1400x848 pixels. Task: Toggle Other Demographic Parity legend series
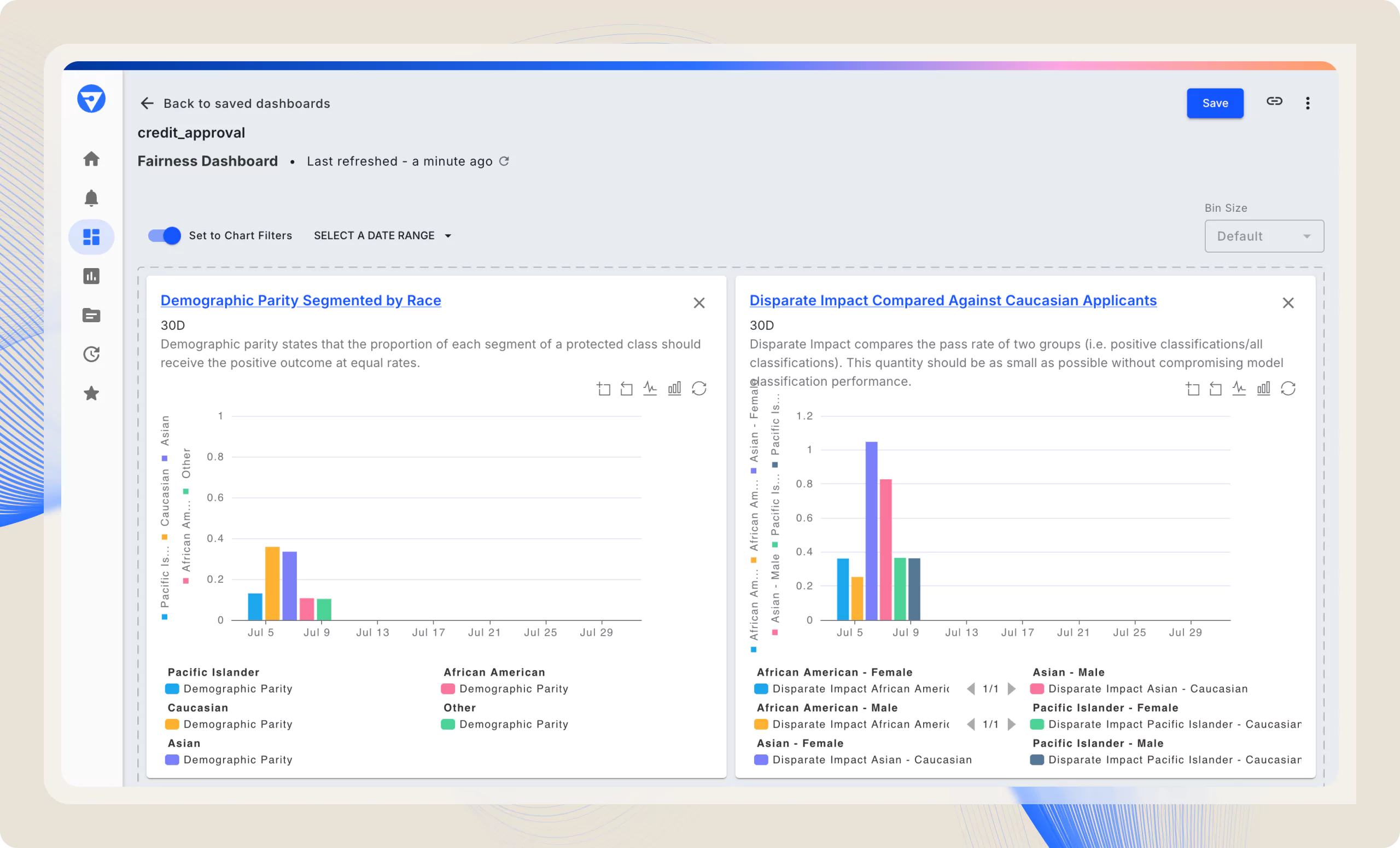pyautogui.click(x=505, y=724)
